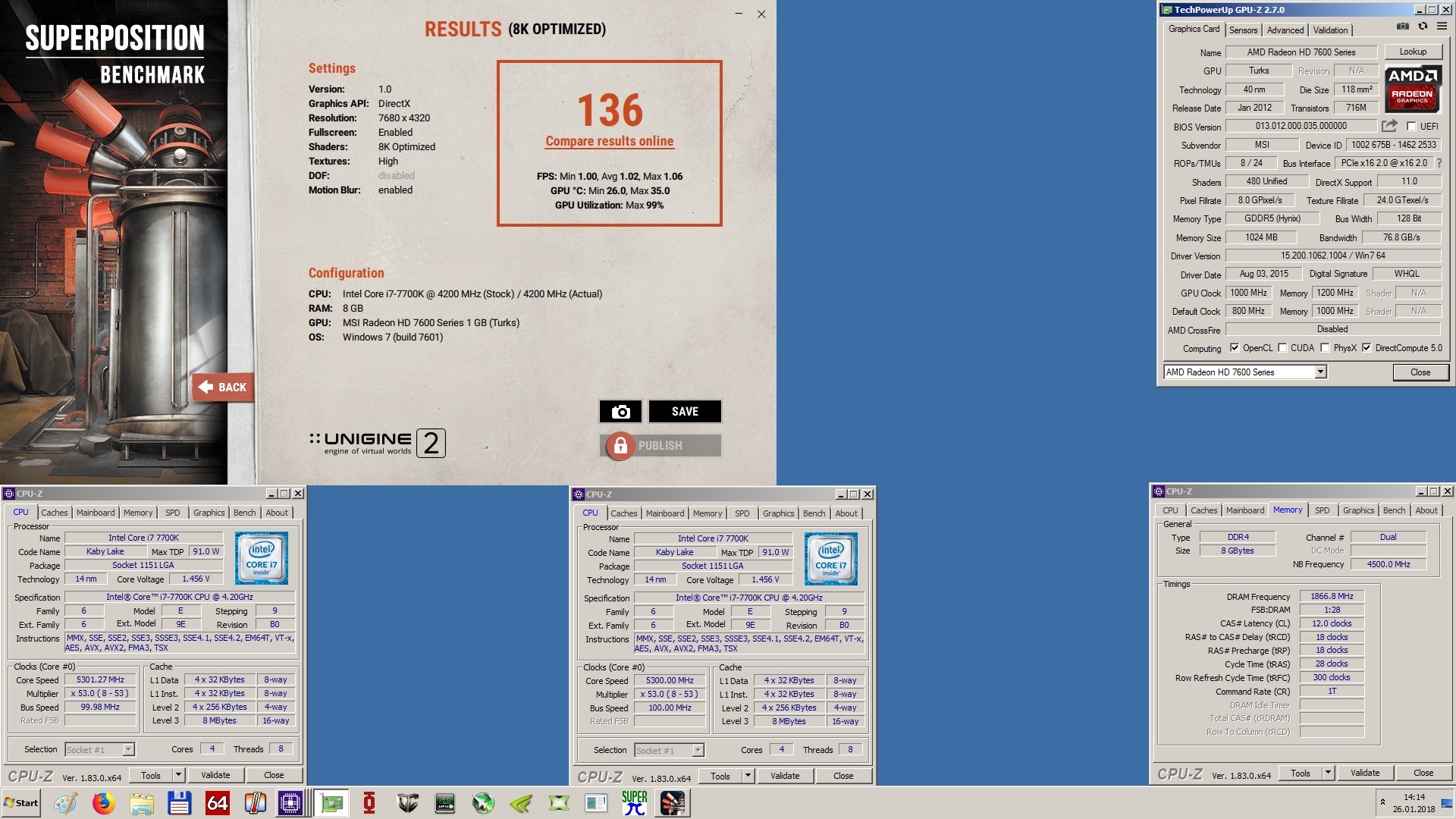Open the SPD tab in right CPU-Z
Image resolution: width=1456 pixels, height=819 pixels.
click(x=1322, y=510)
